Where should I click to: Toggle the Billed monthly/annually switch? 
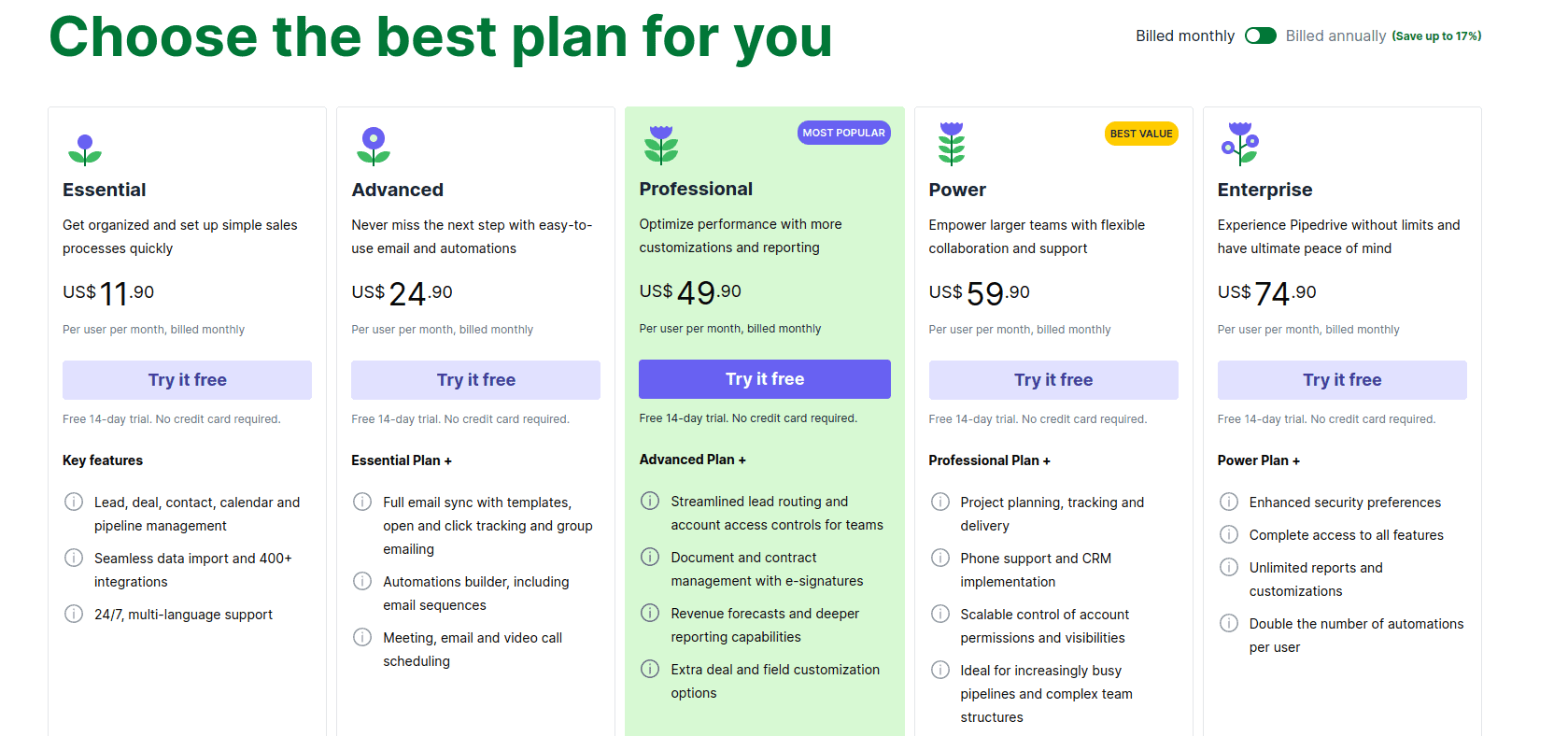(x=1260, y=35)
